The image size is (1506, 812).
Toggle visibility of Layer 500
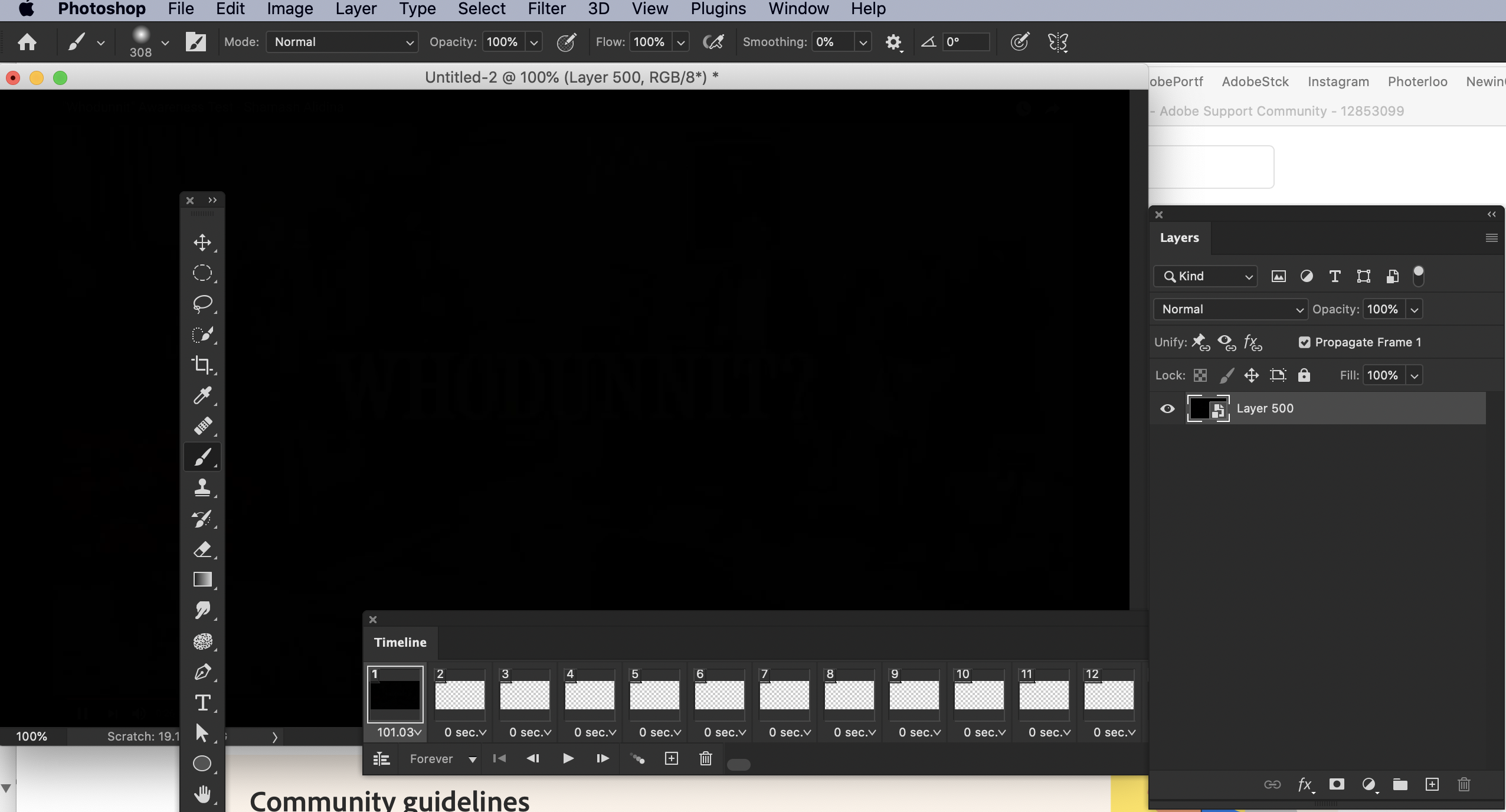pos(1167,408)
